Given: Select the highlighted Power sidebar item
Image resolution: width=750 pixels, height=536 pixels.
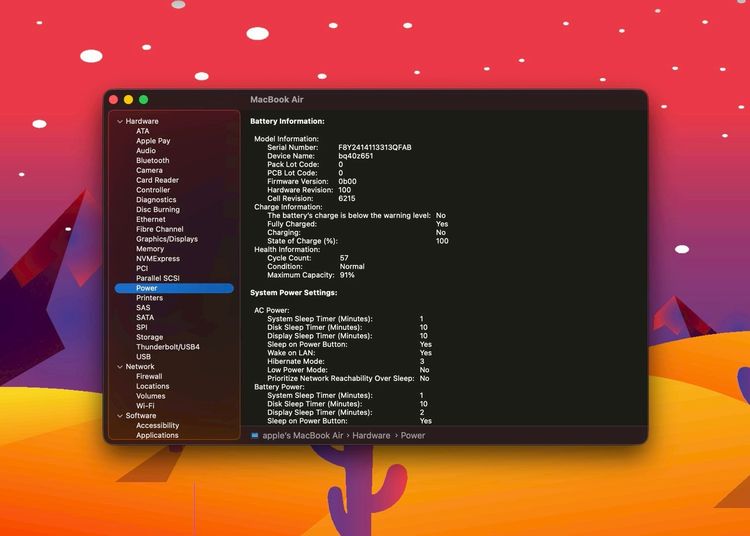Looking at the screenshot, I should 147,288.
